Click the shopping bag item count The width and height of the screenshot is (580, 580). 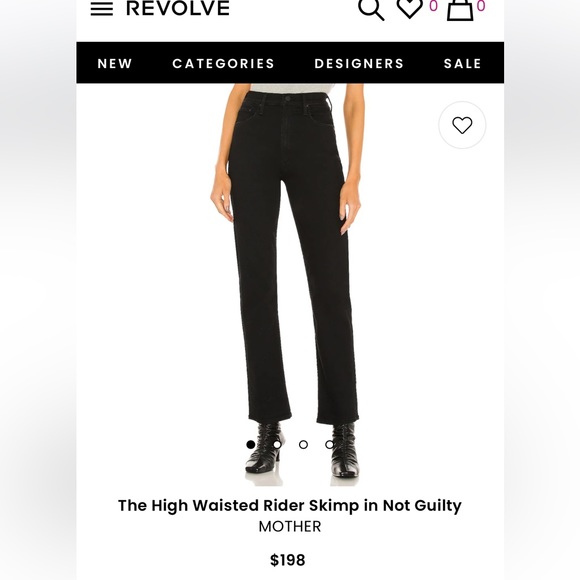[481, 6]
